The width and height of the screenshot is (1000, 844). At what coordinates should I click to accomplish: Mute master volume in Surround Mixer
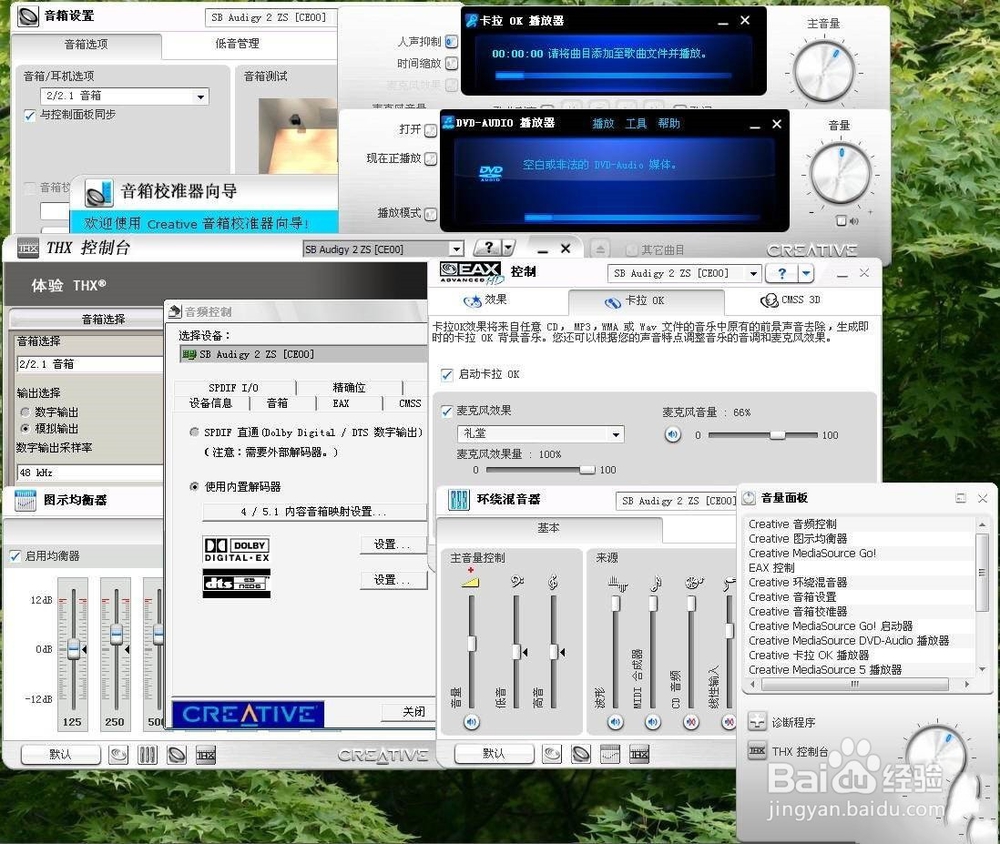471,722
